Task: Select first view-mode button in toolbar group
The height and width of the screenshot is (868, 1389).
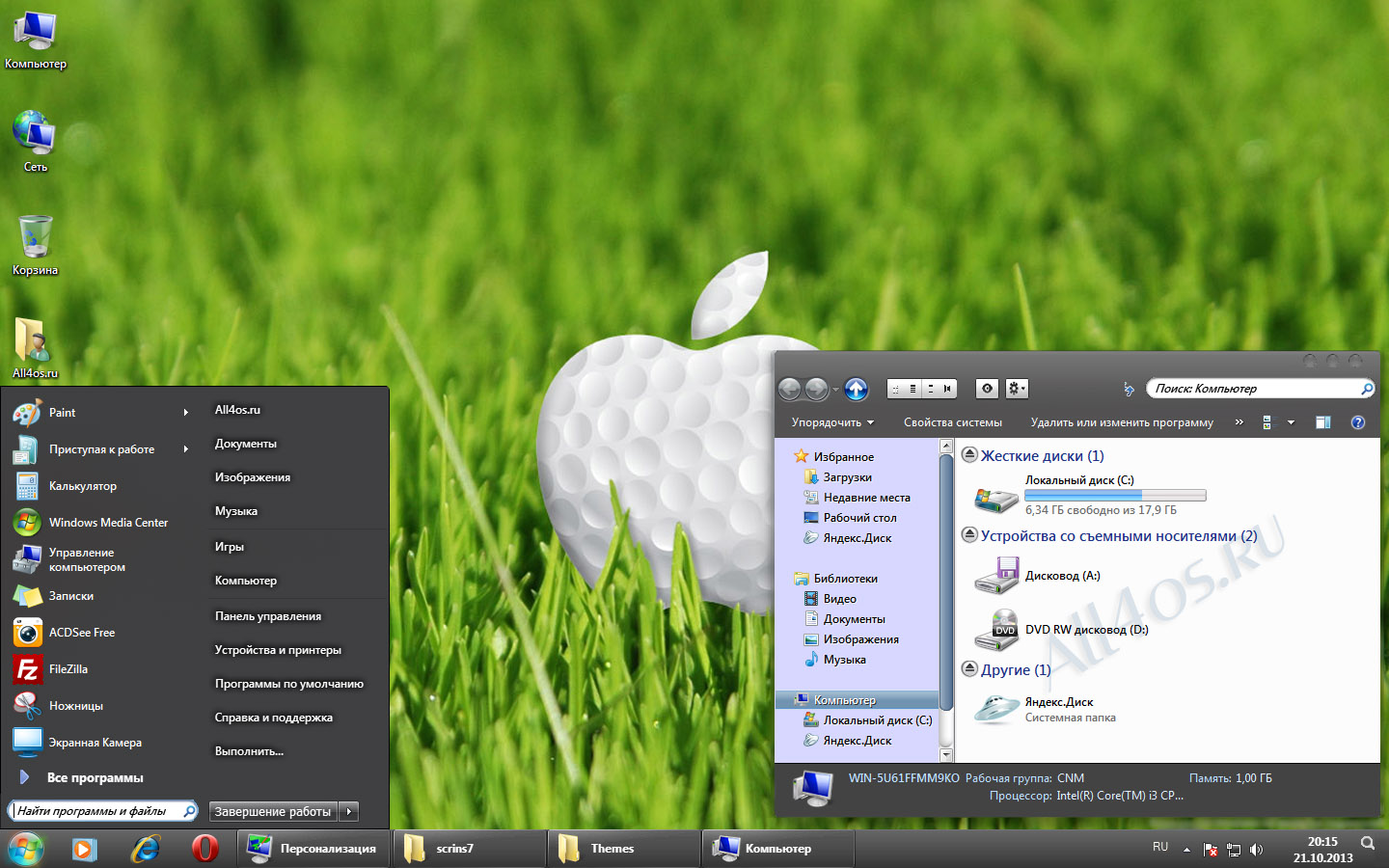Action: point(895,389)
